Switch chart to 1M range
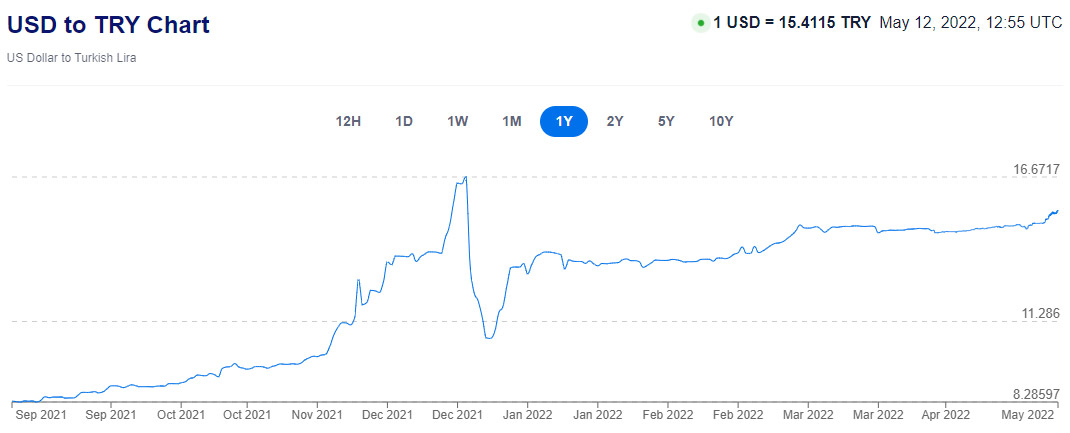1070x433 pixels. (x=512, y=122)
